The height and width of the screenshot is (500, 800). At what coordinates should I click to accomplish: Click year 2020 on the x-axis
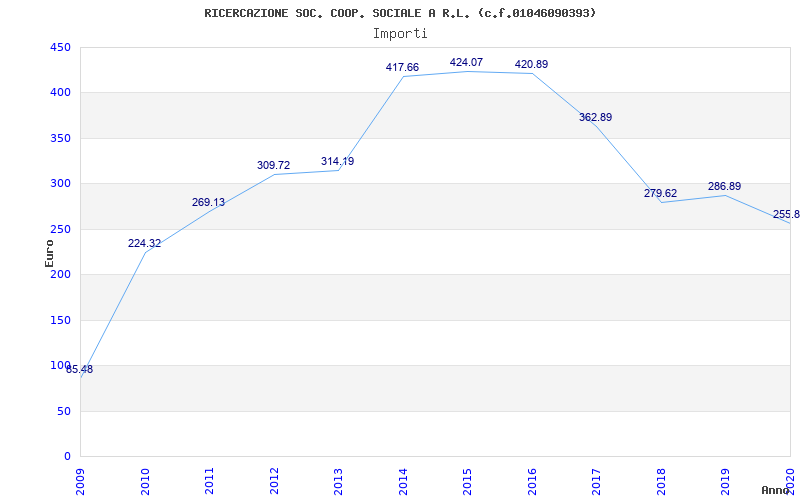tap(790, 481)
